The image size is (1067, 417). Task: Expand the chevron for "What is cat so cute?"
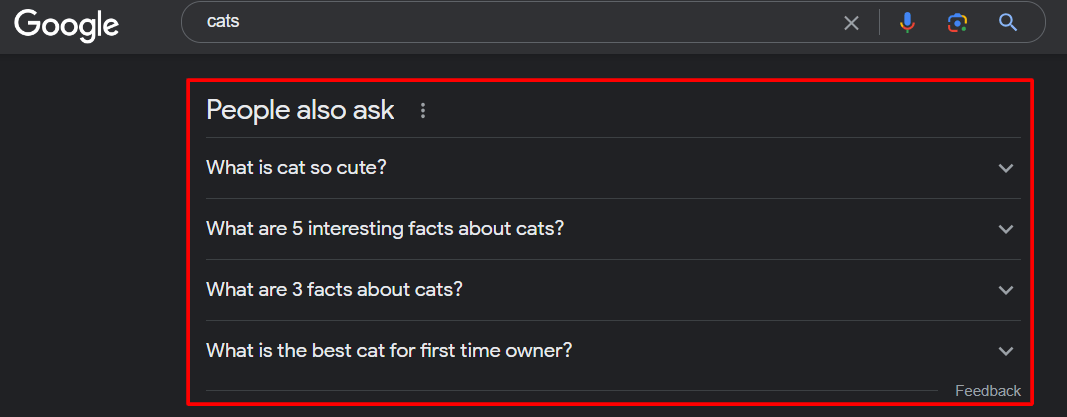coord(1006,168)
